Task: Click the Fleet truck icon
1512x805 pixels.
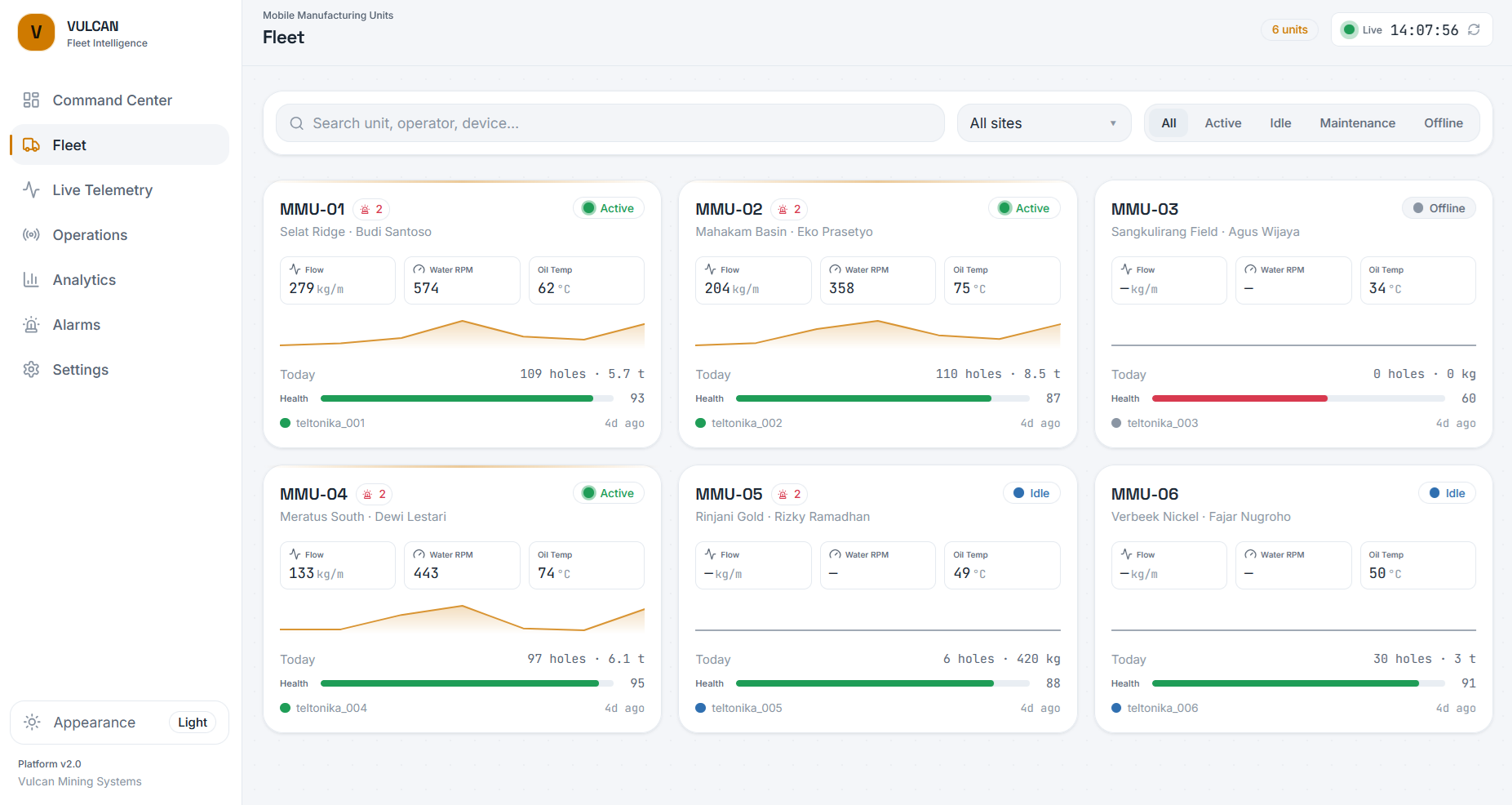Action: coord(31,145)
